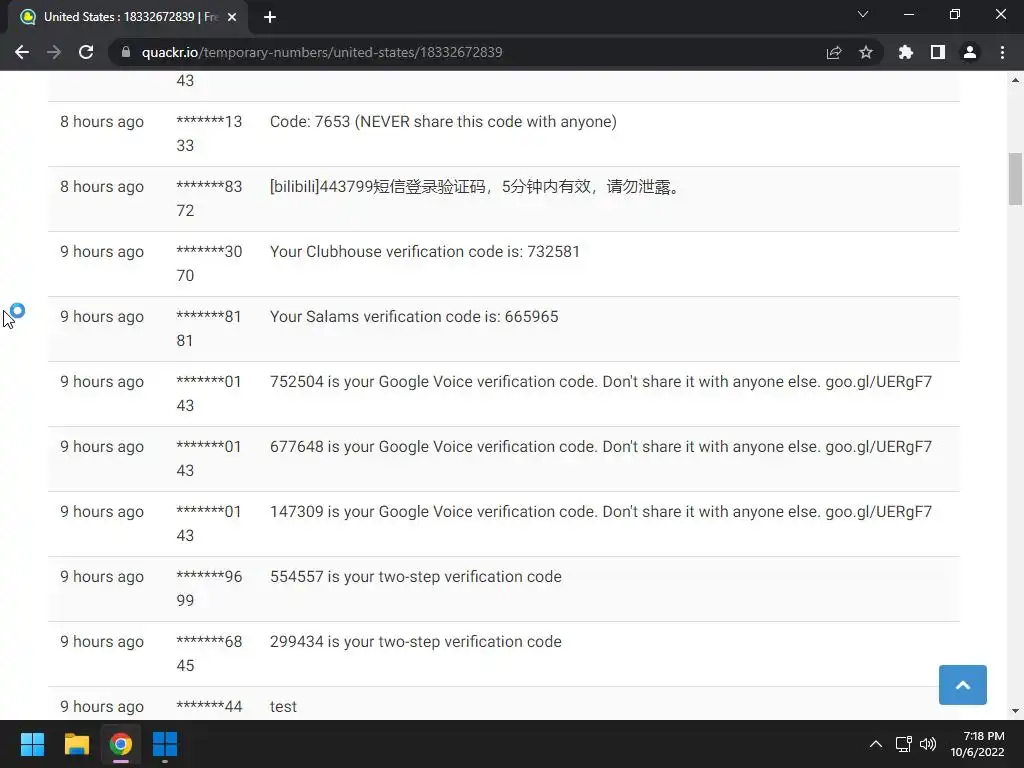Image resolution: width=1024 pixels, height=768 pixels.
Task: View site security lock info
Action: click(x=126, y=52)
